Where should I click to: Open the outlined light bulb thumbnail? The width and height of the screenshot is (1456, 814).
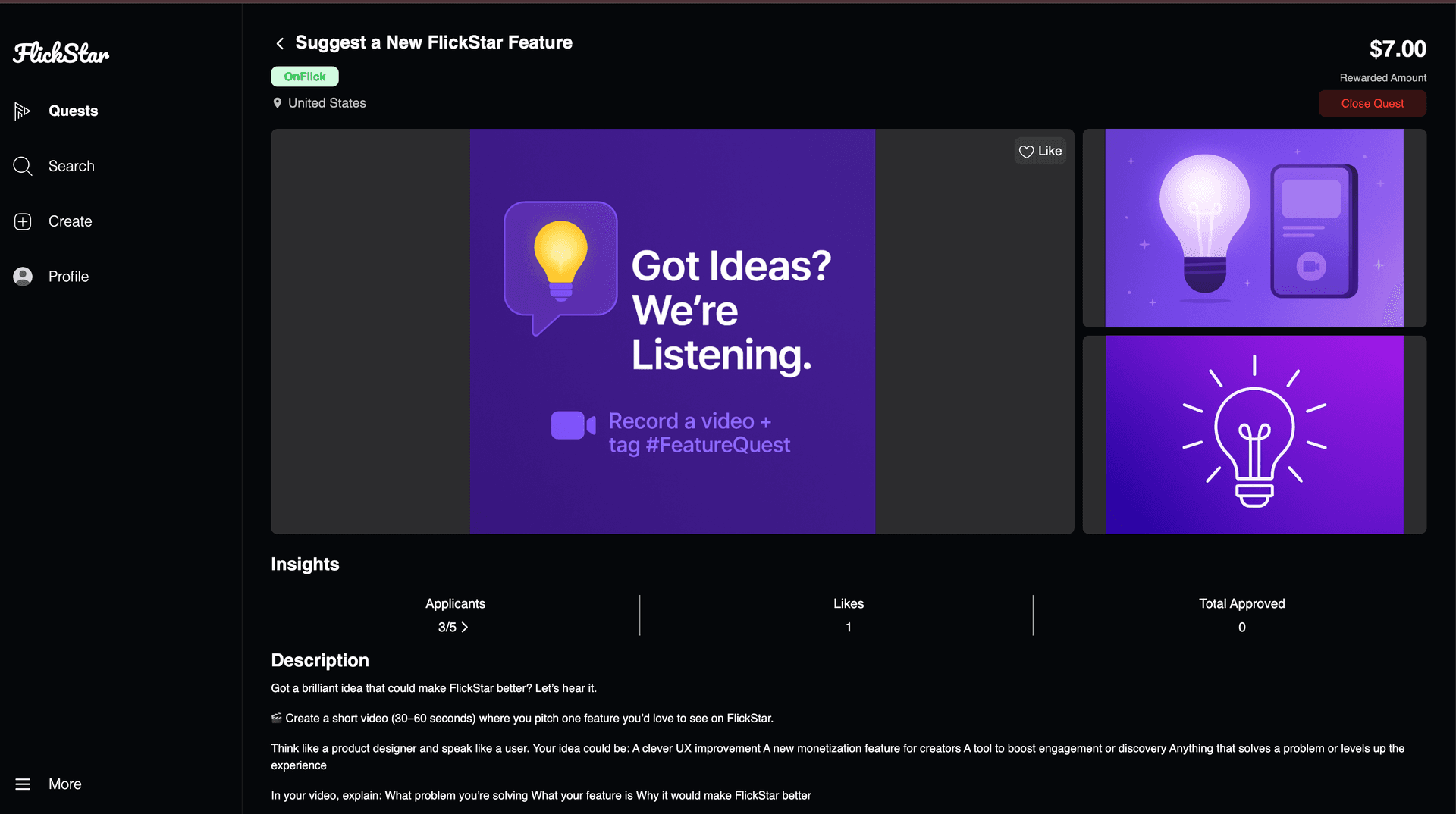point(1254,434)
